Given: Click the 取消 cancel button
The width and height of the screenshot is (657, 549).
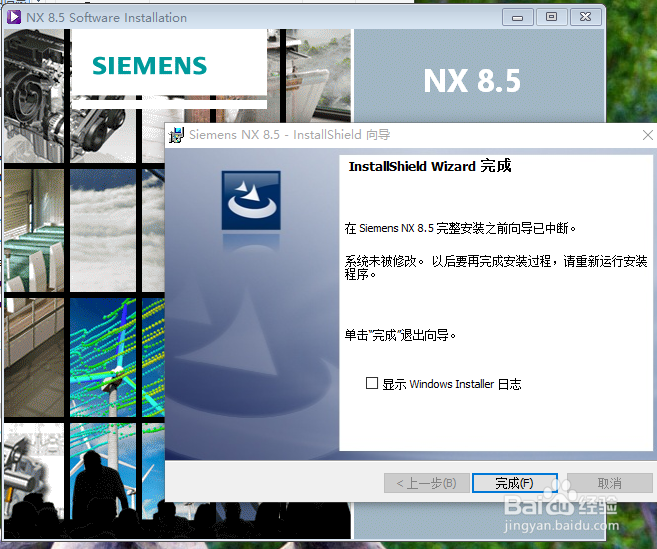Looking at the screenshot, I should point(610,483).
